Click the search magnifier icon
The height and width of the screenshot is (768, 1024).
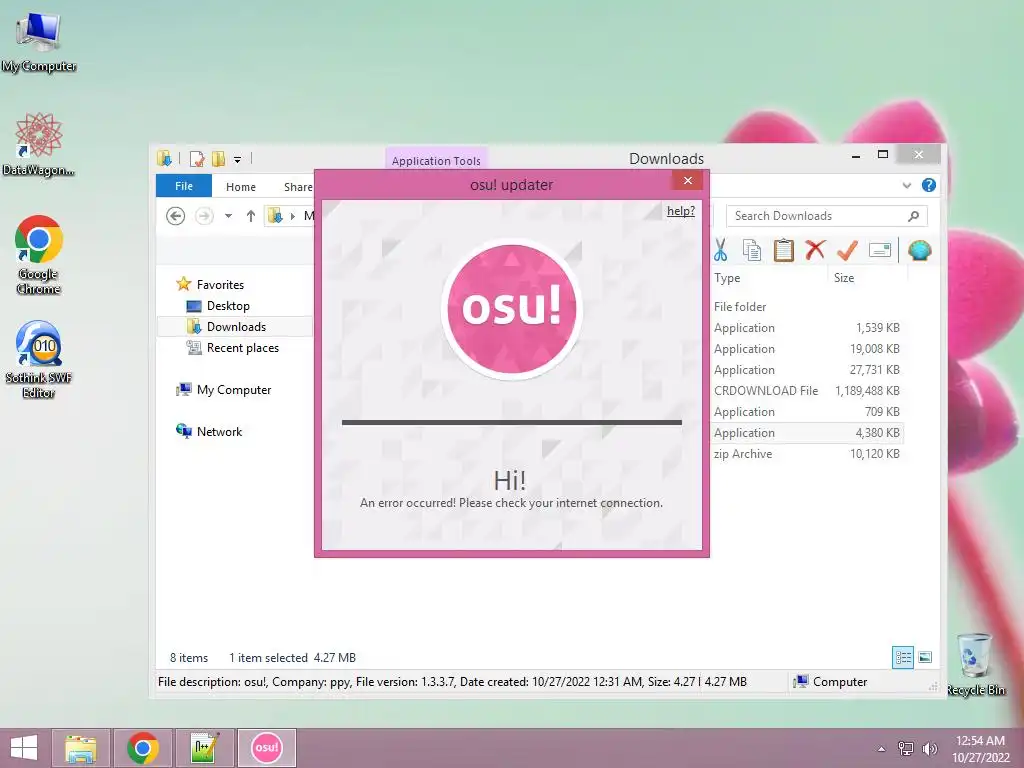914,216
